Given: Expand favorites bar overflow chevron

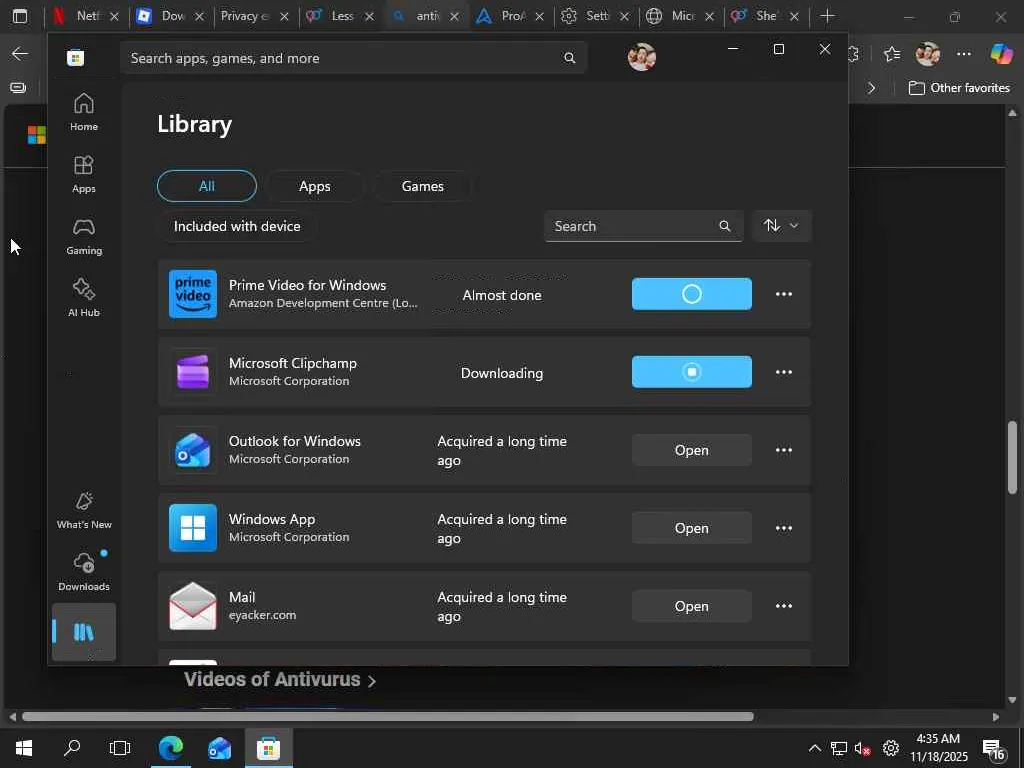Looking at the screenshot, I should click(871, 88).
